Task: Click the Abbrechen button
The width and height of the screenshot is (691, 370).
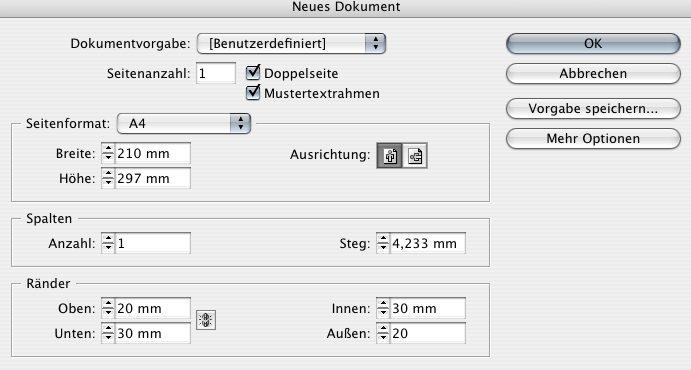Action: point(593,74)
